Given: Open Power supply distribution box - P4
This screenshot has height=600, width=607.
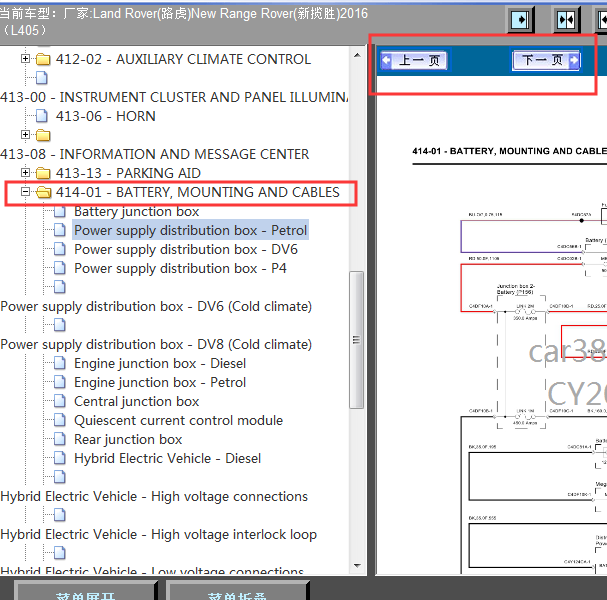Looking at the screenshot, I should coord(180,268).
